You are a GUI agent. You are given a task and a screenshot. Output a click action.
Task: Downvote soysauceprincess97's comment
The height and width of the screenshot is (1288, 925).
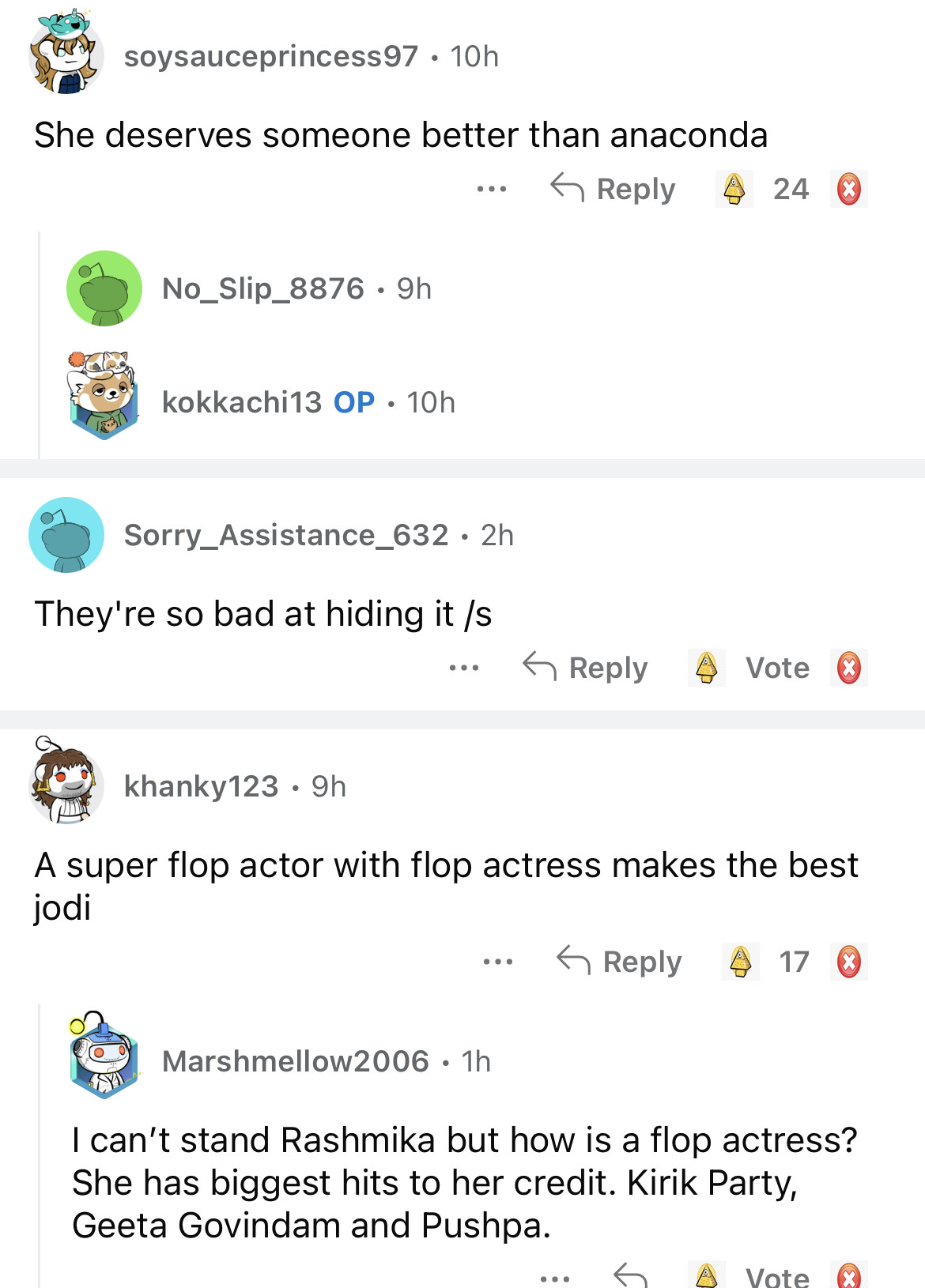(848, 190)
